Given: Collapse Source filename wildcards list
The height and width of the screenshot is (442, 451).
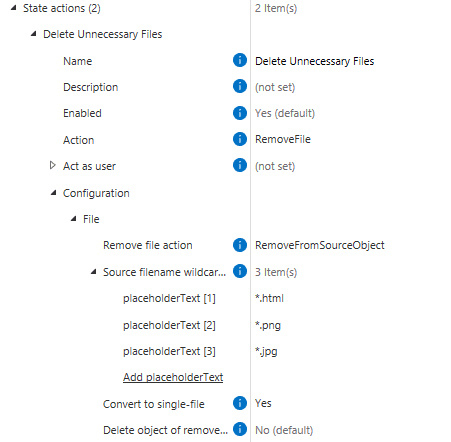Looking at the screenshot, I should coord(94,272).
